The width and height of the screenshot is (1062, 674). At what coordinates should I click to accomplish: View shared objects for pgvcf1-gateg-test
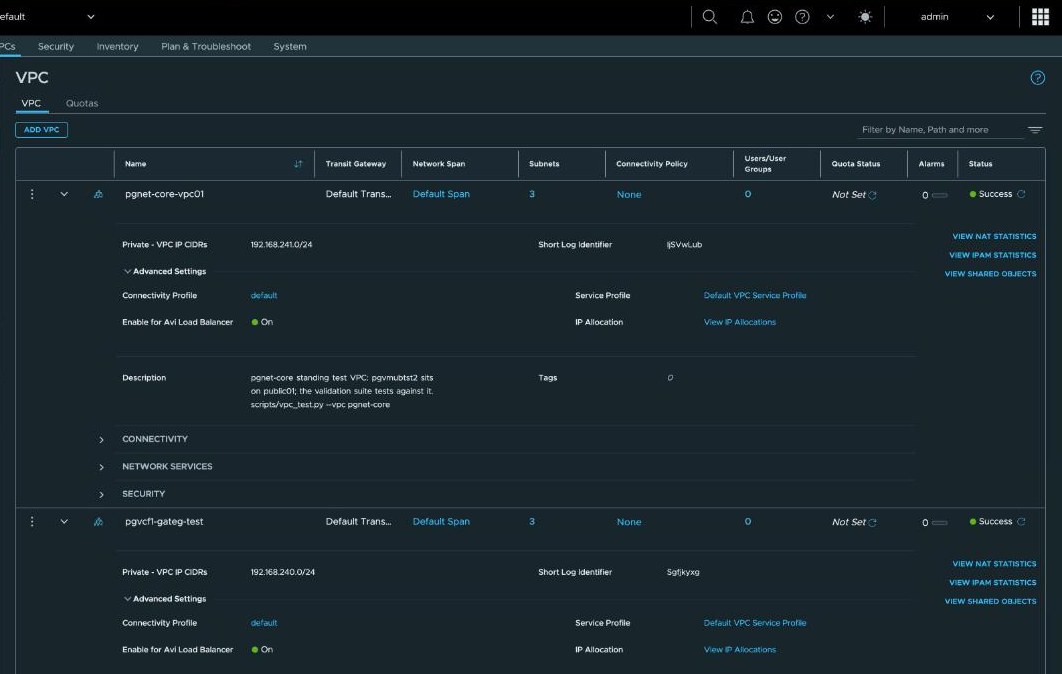coord(990,602)
